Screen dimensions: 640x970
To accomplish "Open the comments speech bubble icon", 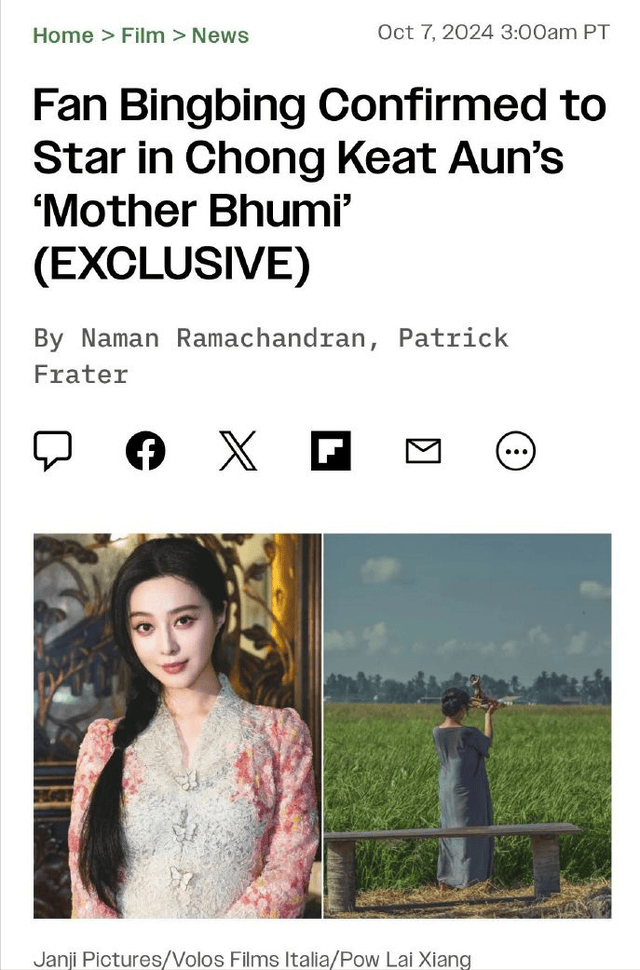I will (53, 450).
